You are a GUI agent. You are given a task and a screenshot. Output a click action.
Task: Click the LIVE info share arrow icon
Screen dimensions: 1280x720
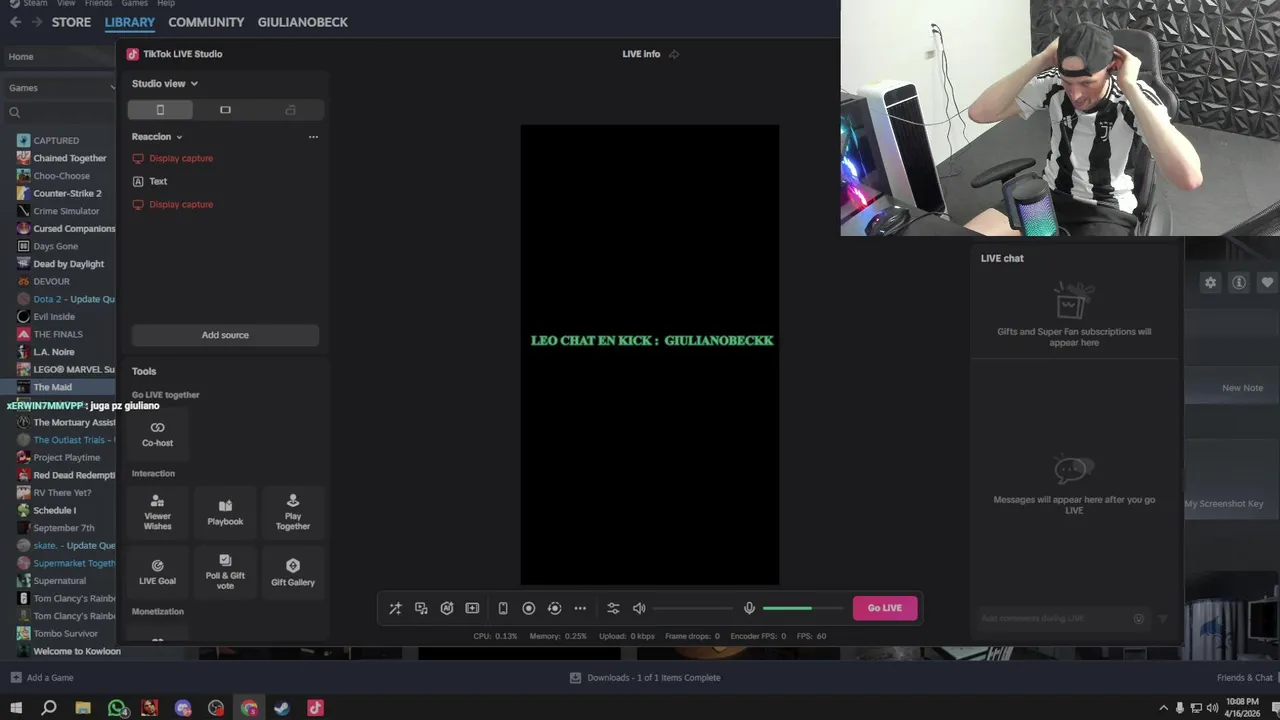tap(674, 54)
